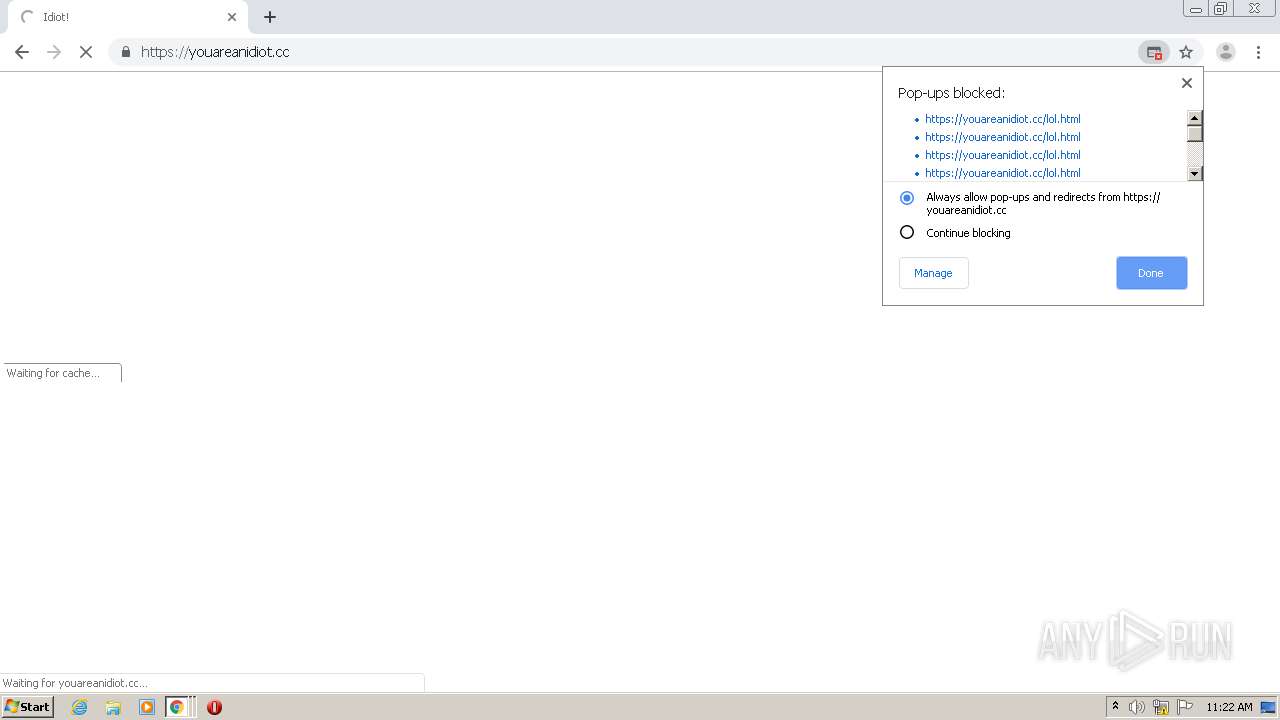
Task: Click 'Waiting for cache...' label
Action: (x=53, y=373)
